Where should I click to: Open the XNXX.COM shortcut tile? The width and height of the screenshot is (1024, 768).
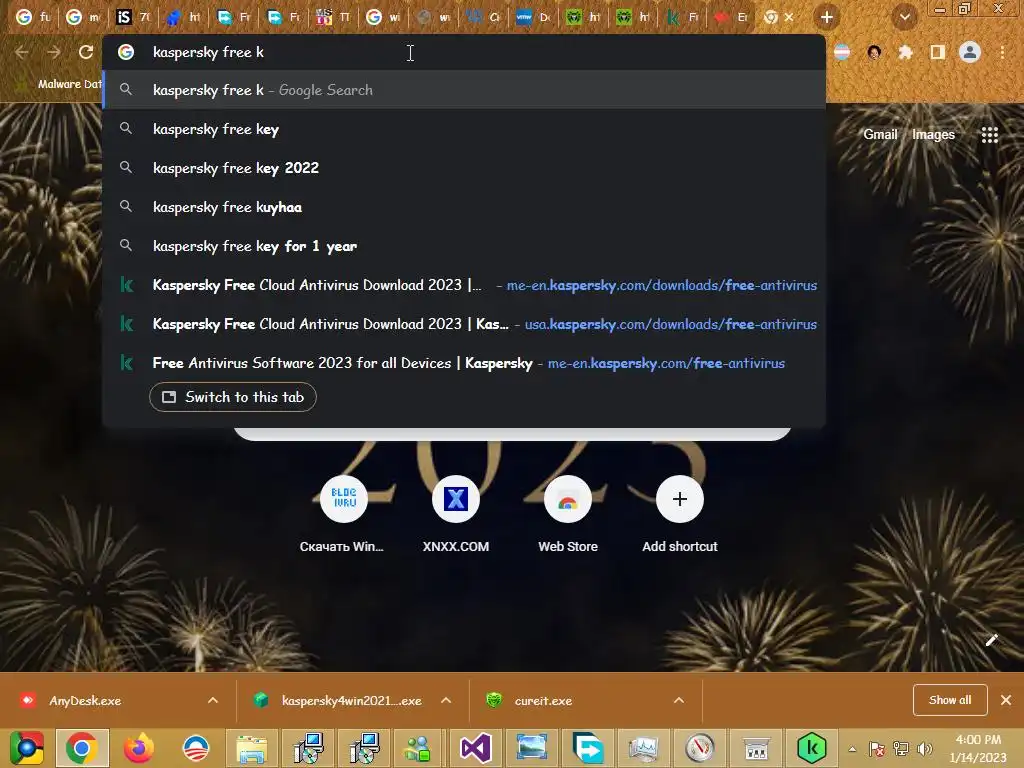(456, 513)
